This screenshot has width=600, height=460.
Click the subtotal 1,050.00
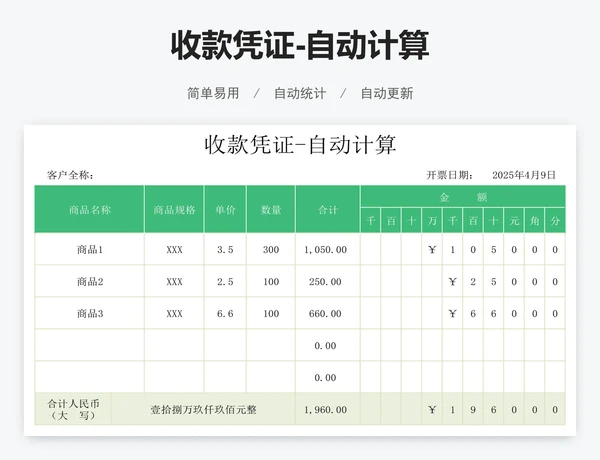click(x=326, y=250)
